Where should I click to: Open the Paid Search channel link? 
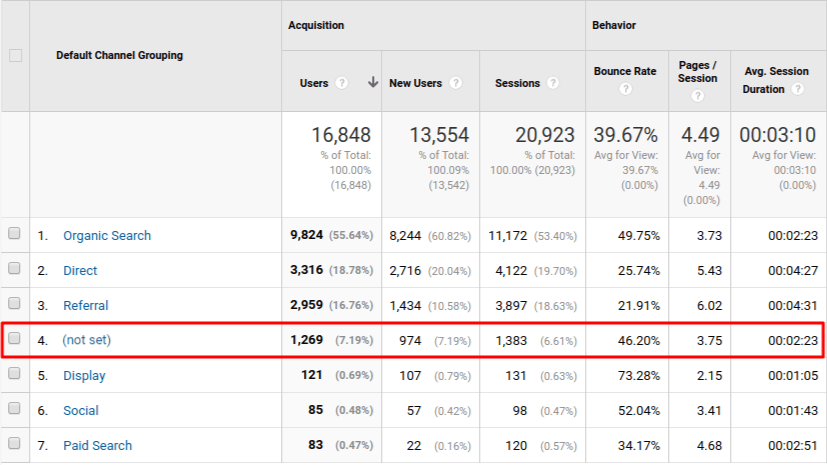point(97,446)
